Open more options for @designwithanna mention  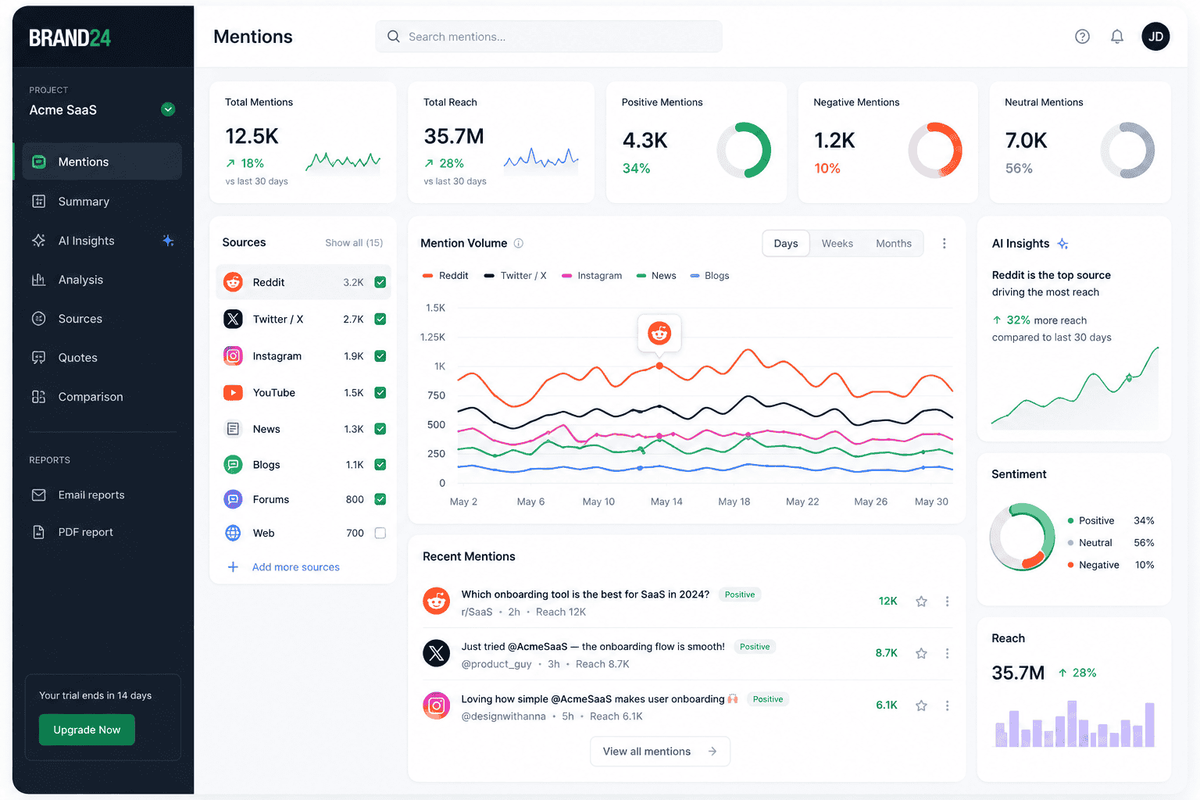(x=947, y=705)
